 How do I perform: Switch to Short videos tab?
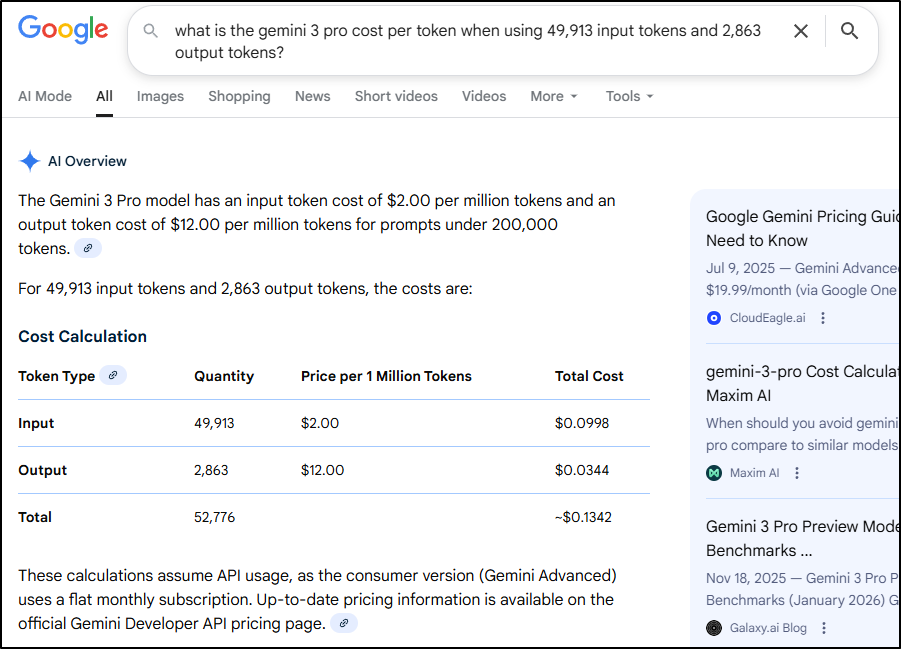pos(396,96)
